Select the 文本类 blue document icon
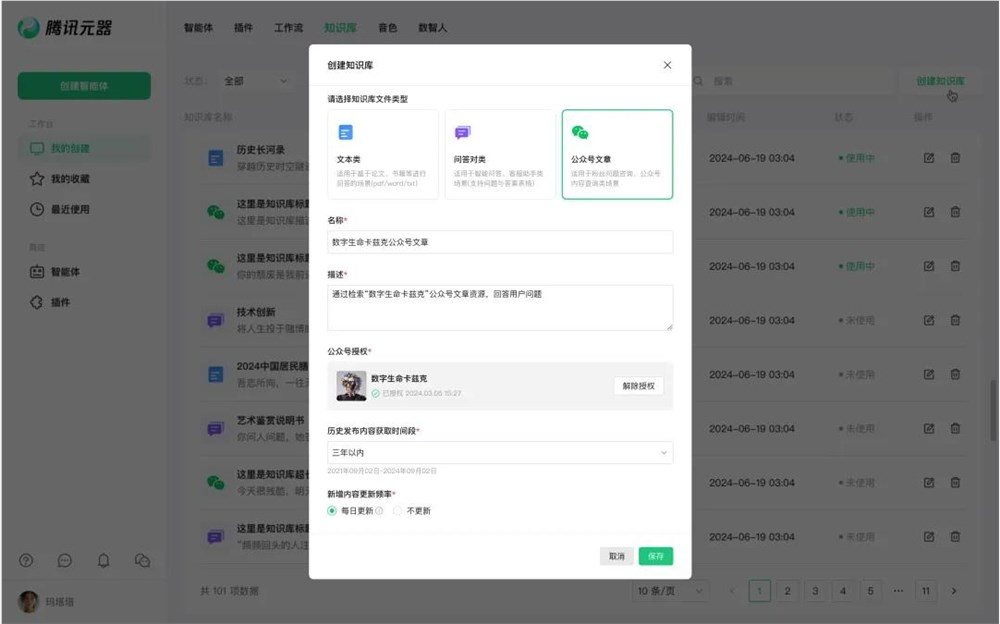This screenshot has width=1000, height=624. (x=345, y=131)
